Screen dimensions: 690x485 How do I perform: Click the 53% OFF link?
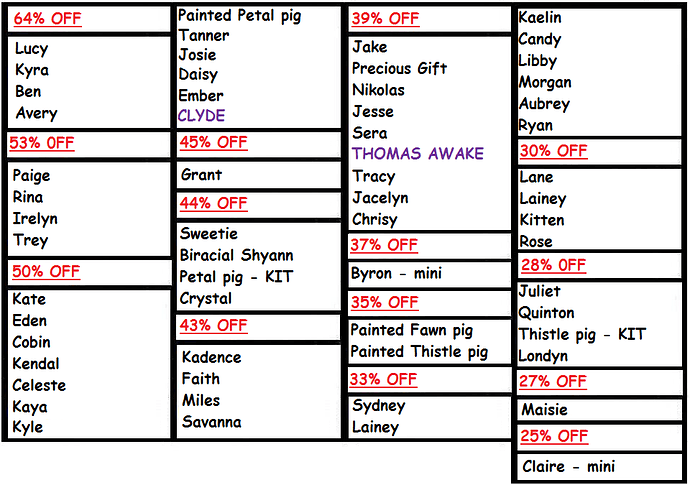pos(42,143)
